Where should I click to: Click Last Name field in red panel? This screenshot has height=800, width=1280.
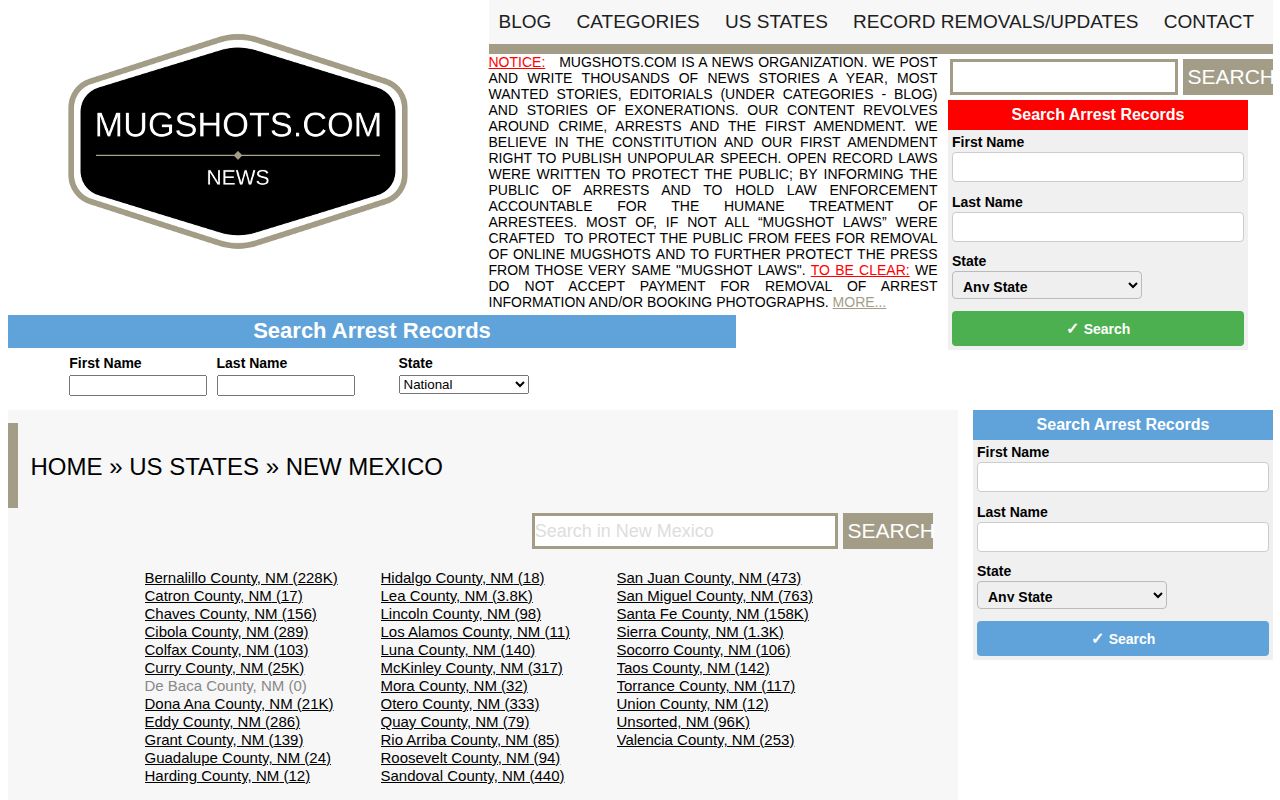tap(1097, 227)
